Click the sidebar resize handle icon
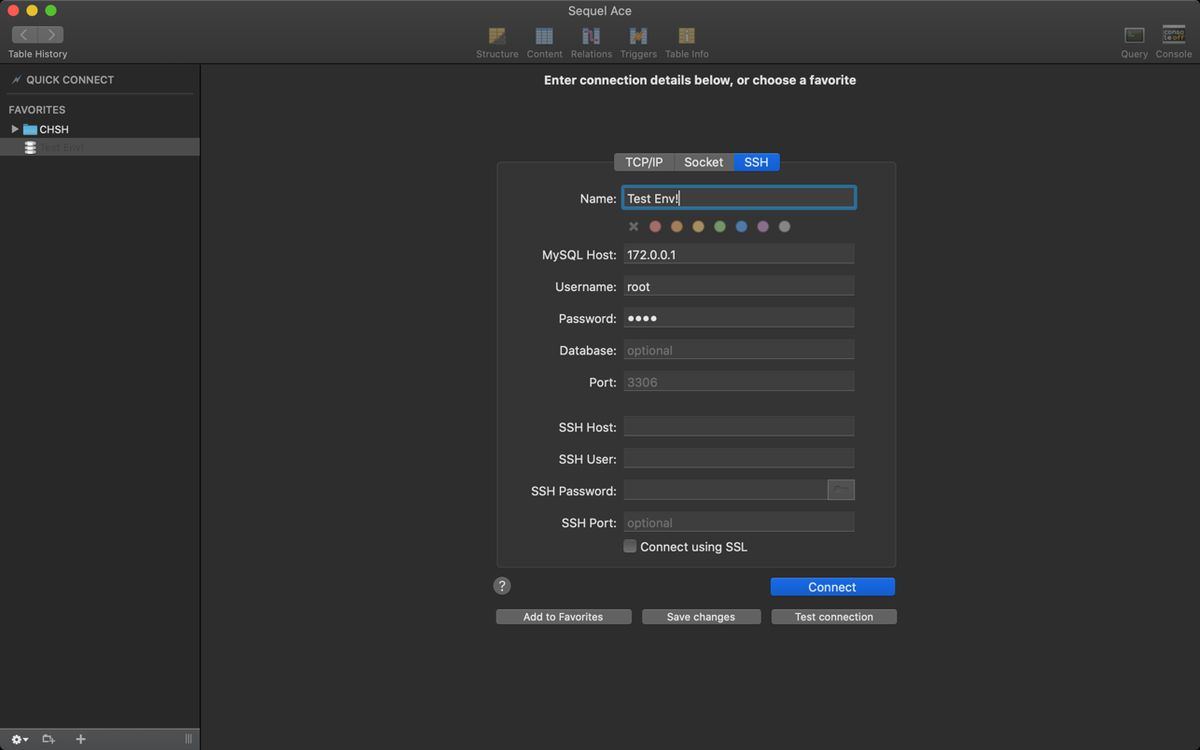 (x=188, y=739)
